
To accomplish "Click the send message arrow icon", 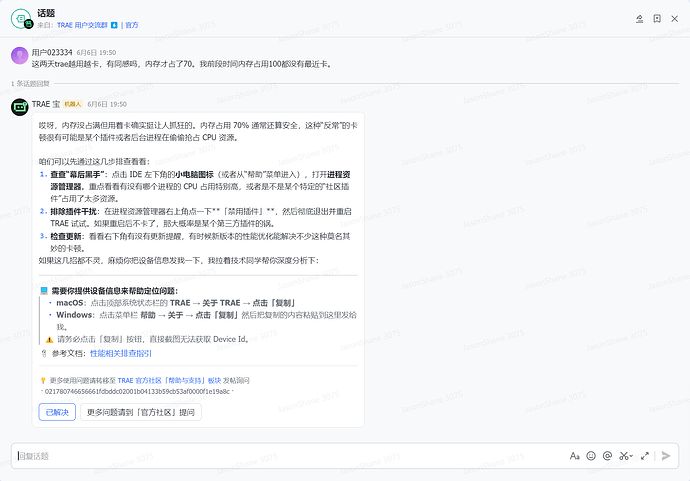I will click(666, 456).
